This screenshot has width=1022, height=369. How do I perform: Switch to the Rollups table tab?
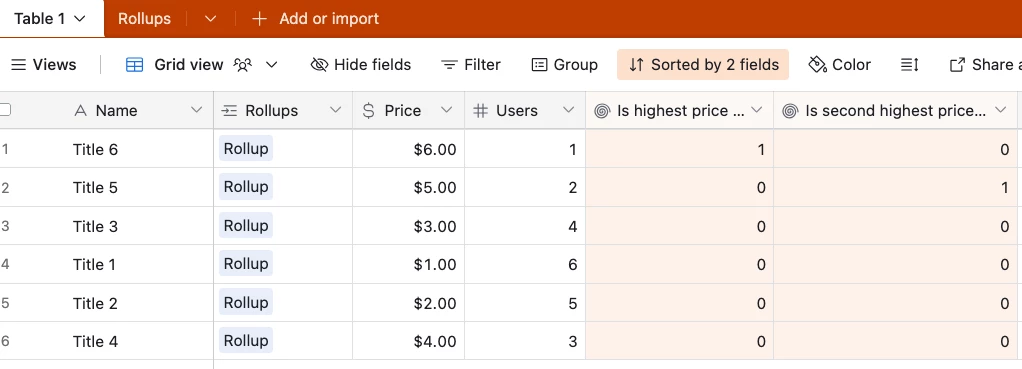[144, 19]
